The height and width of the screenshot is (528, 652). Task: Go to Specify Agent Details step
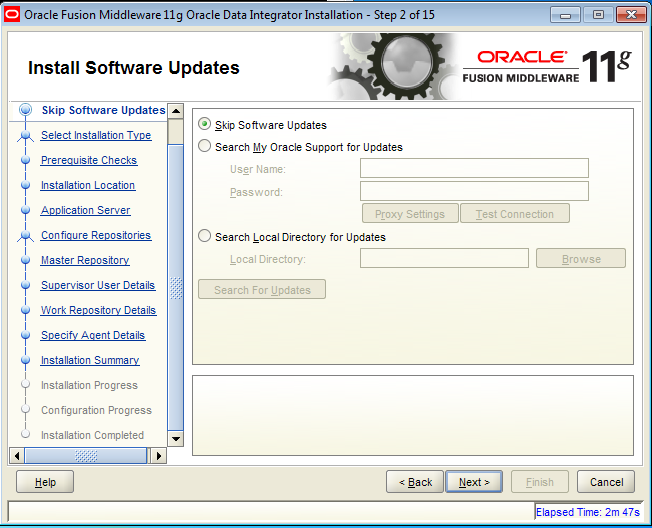[x=93, y=335]
